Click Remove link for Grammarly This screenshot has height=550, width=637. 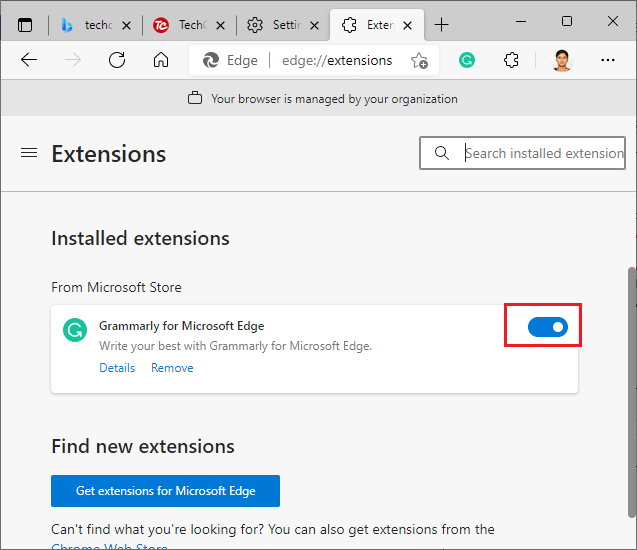click(x=172, y=368)
